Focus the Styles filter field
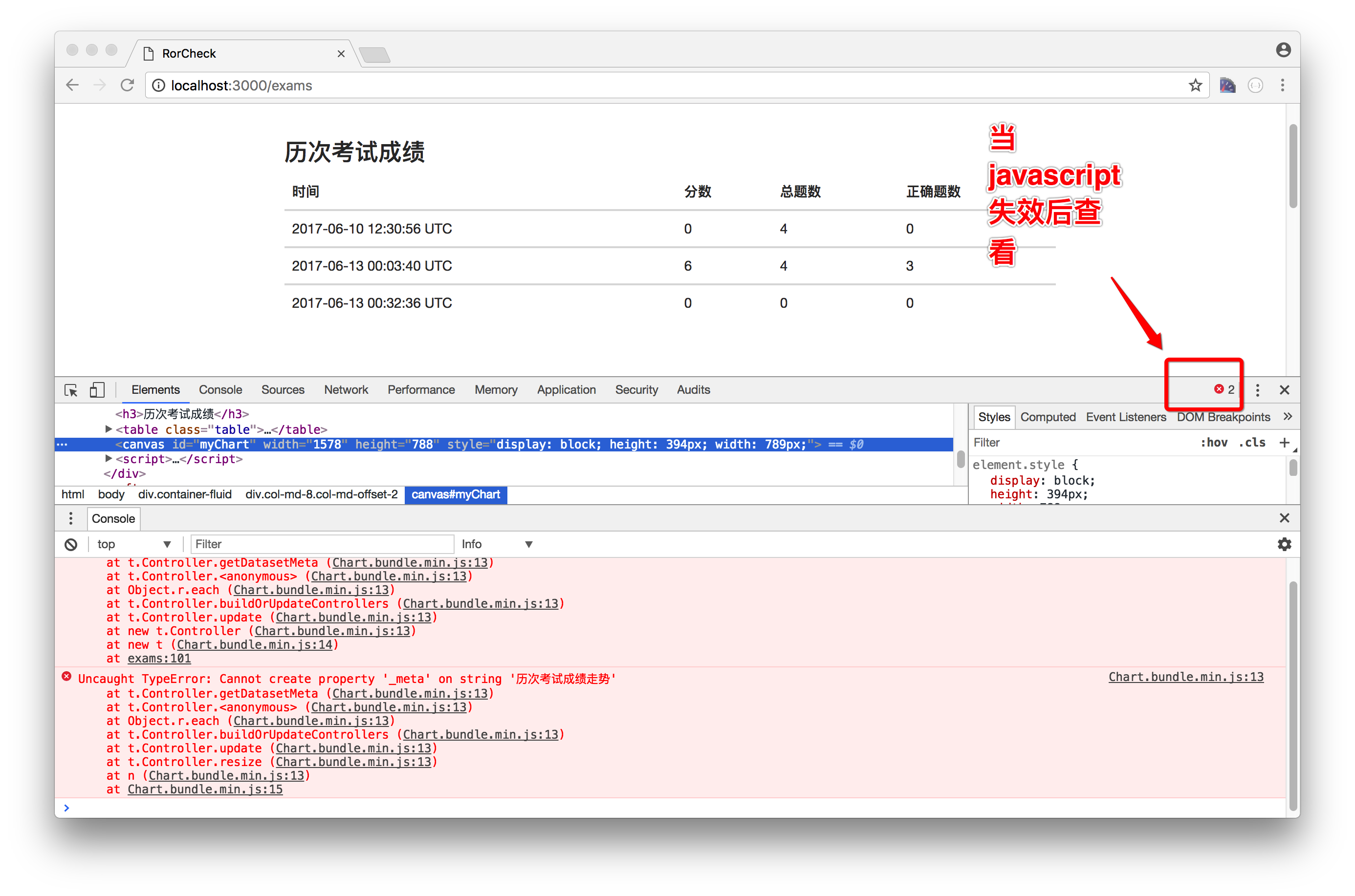Viewport: 1355px width, 896px height. point(1081,443)
